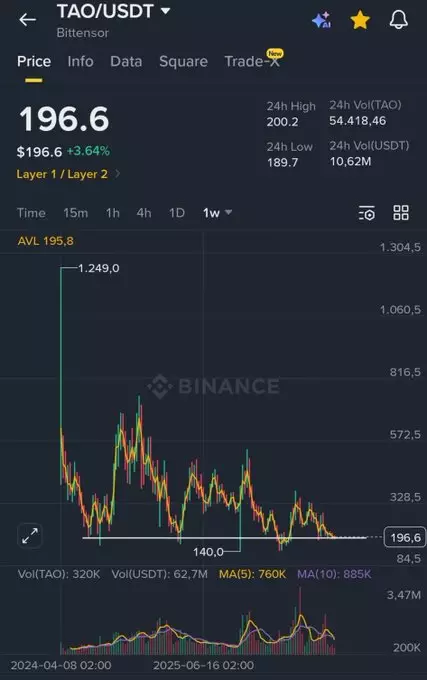Expand chart to fullscreen with arrows icon

click(x=30, y=536)
